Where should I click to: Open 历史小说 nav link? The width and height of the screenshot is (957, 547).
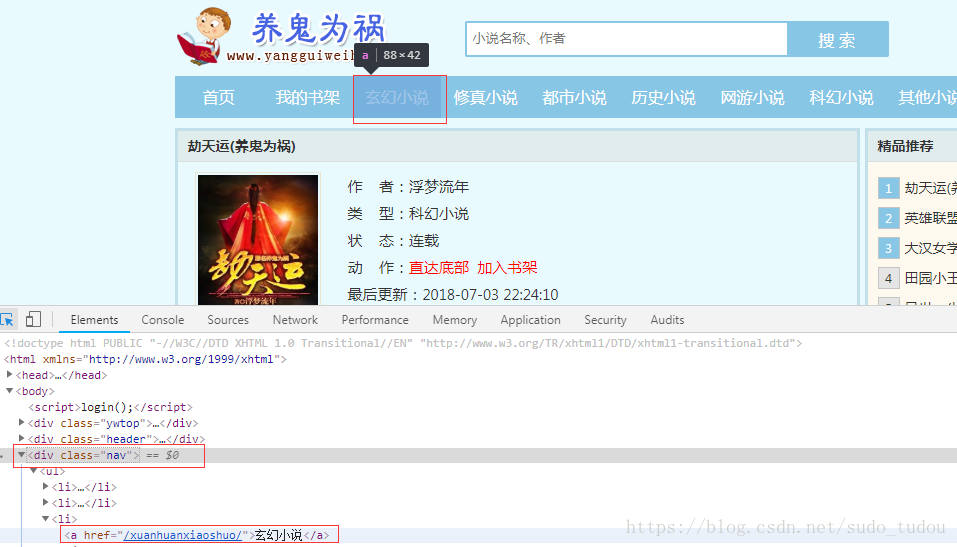[663, 97]
